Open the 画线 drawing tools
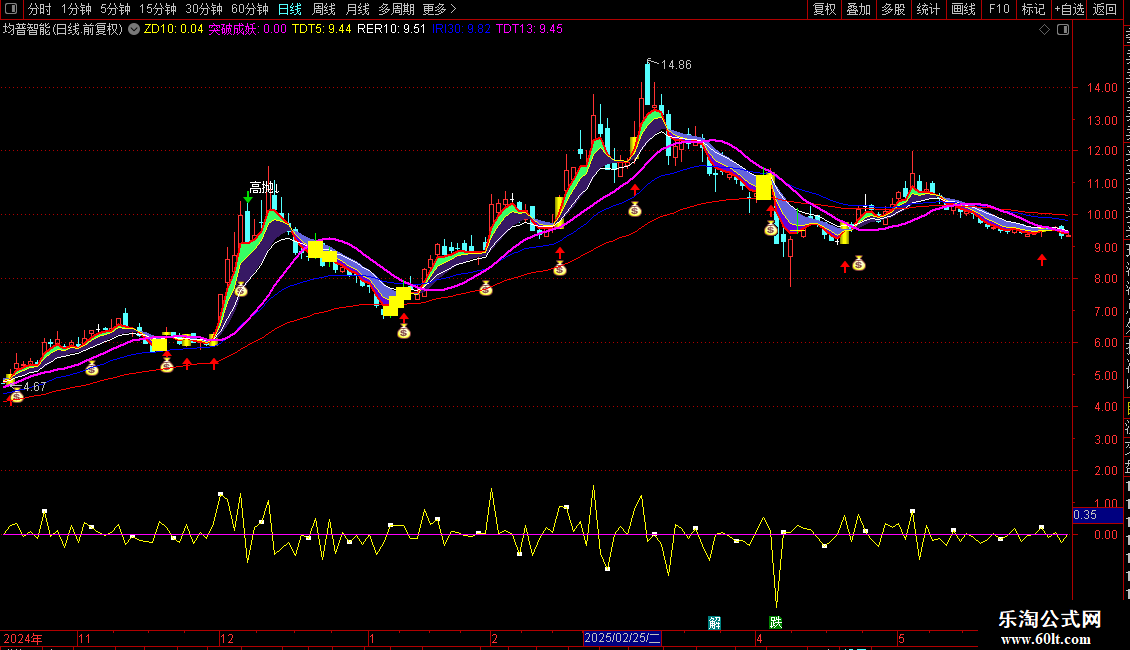 click(x=963, y=9)
